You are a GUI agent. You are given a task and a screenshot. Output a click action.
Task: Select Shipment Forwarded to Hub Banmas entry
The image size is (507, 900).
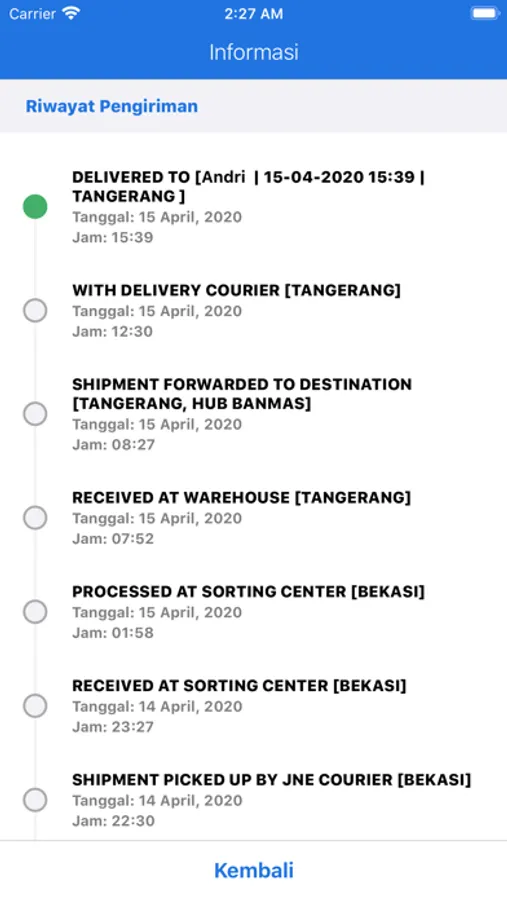[x=253, y=414]
